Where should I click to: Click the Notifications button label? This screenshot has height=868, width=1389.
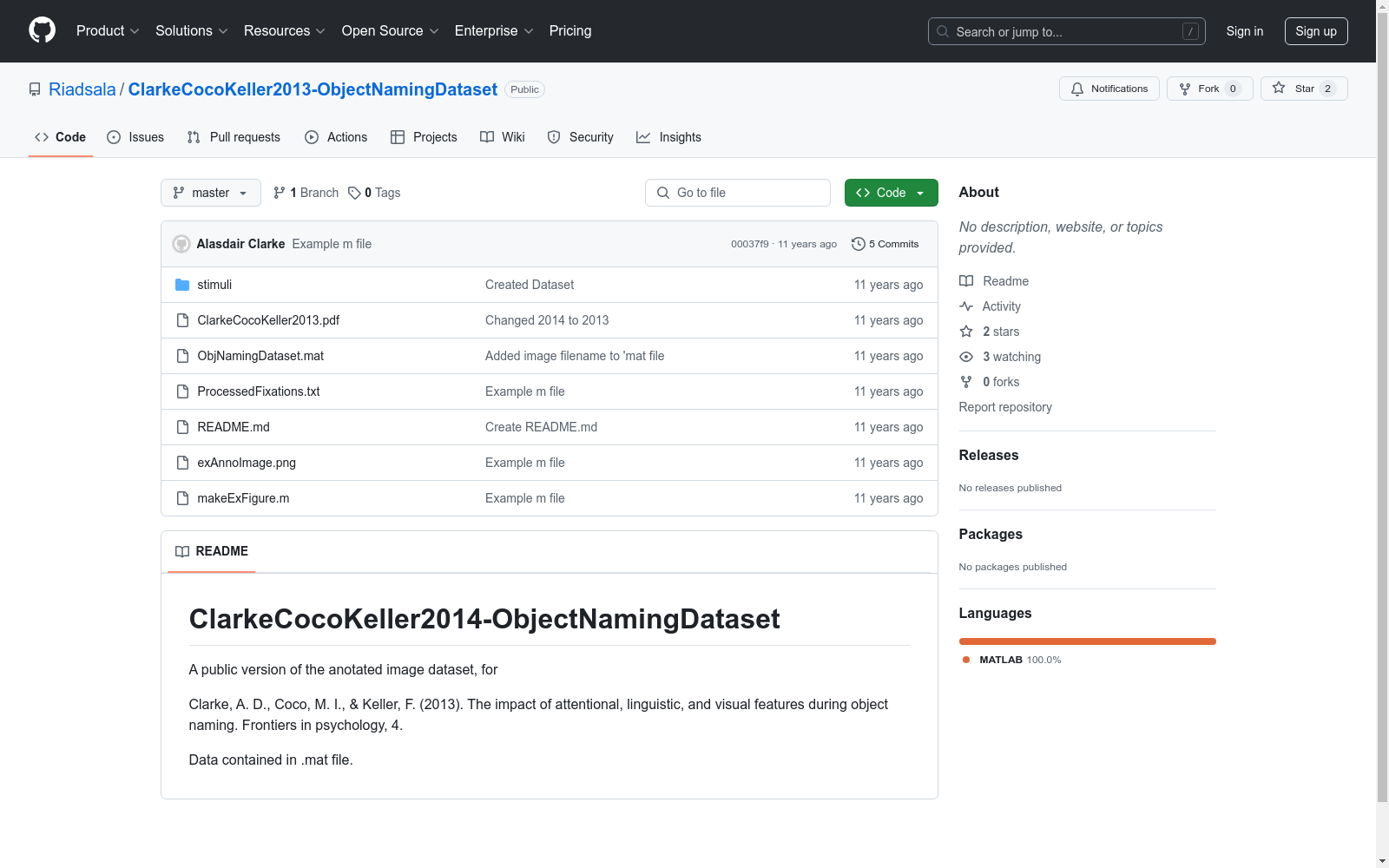pos(1119,89)
